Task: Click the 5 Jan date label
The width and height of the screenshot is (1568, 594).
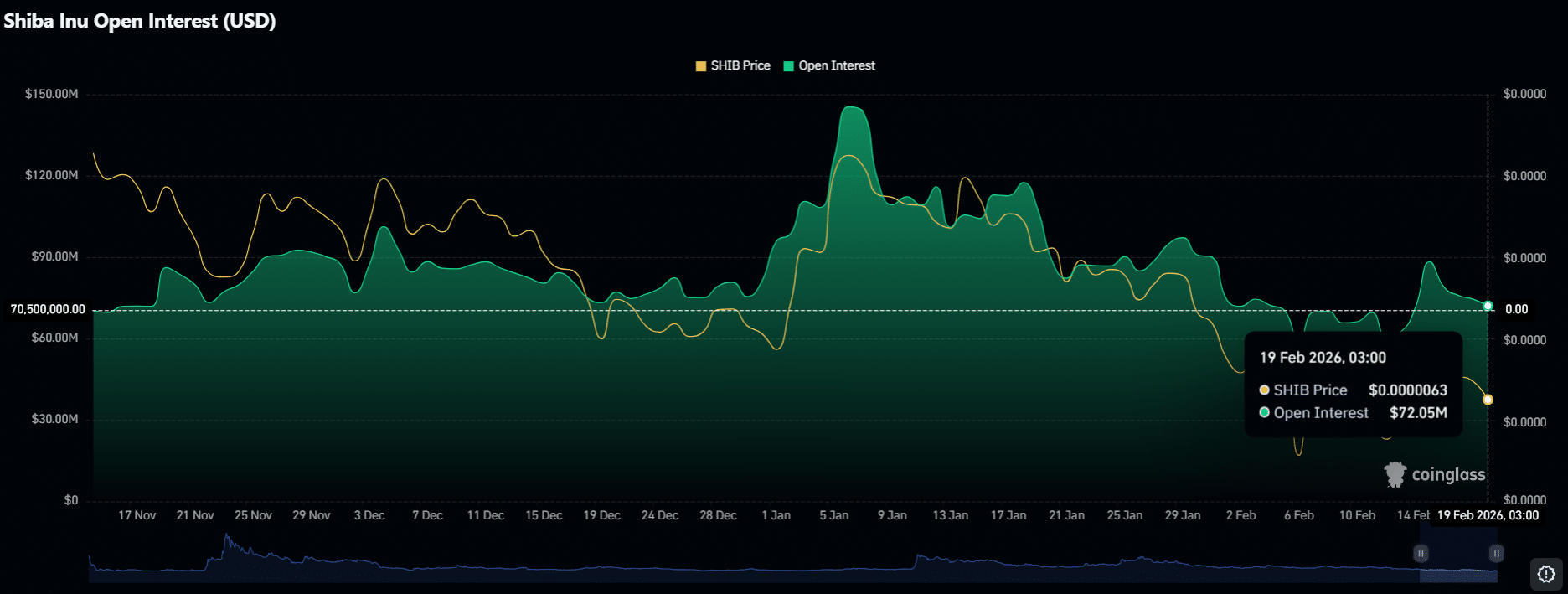Action: click(833, 515)
